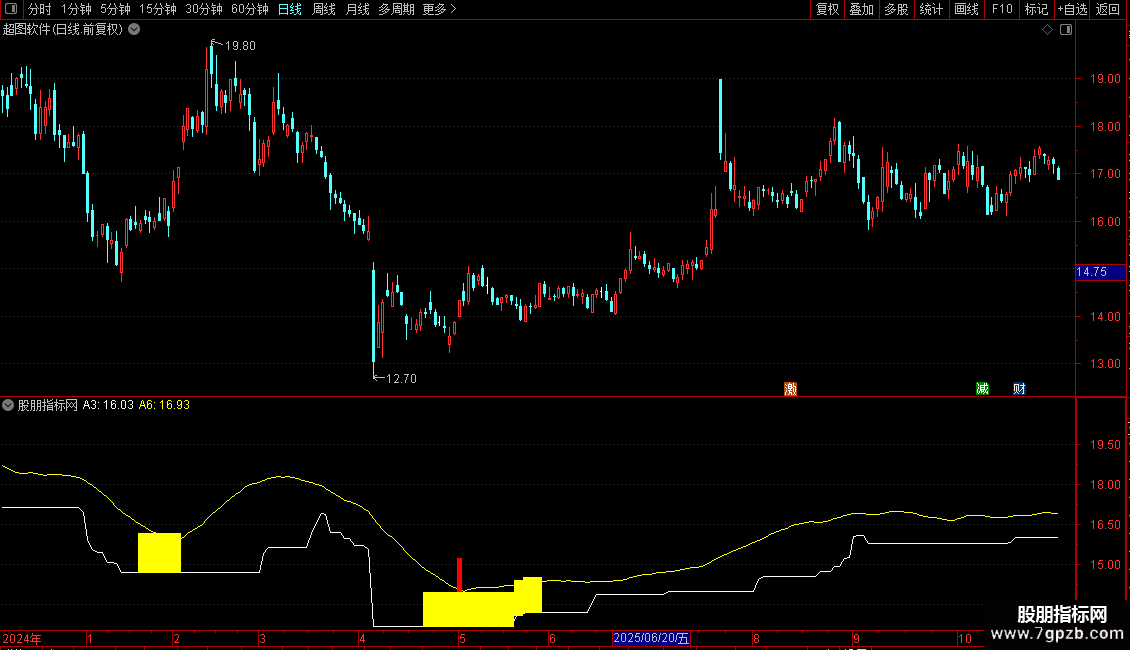
Task: Toggle the 复权 adjustment option
Action: 827,9
